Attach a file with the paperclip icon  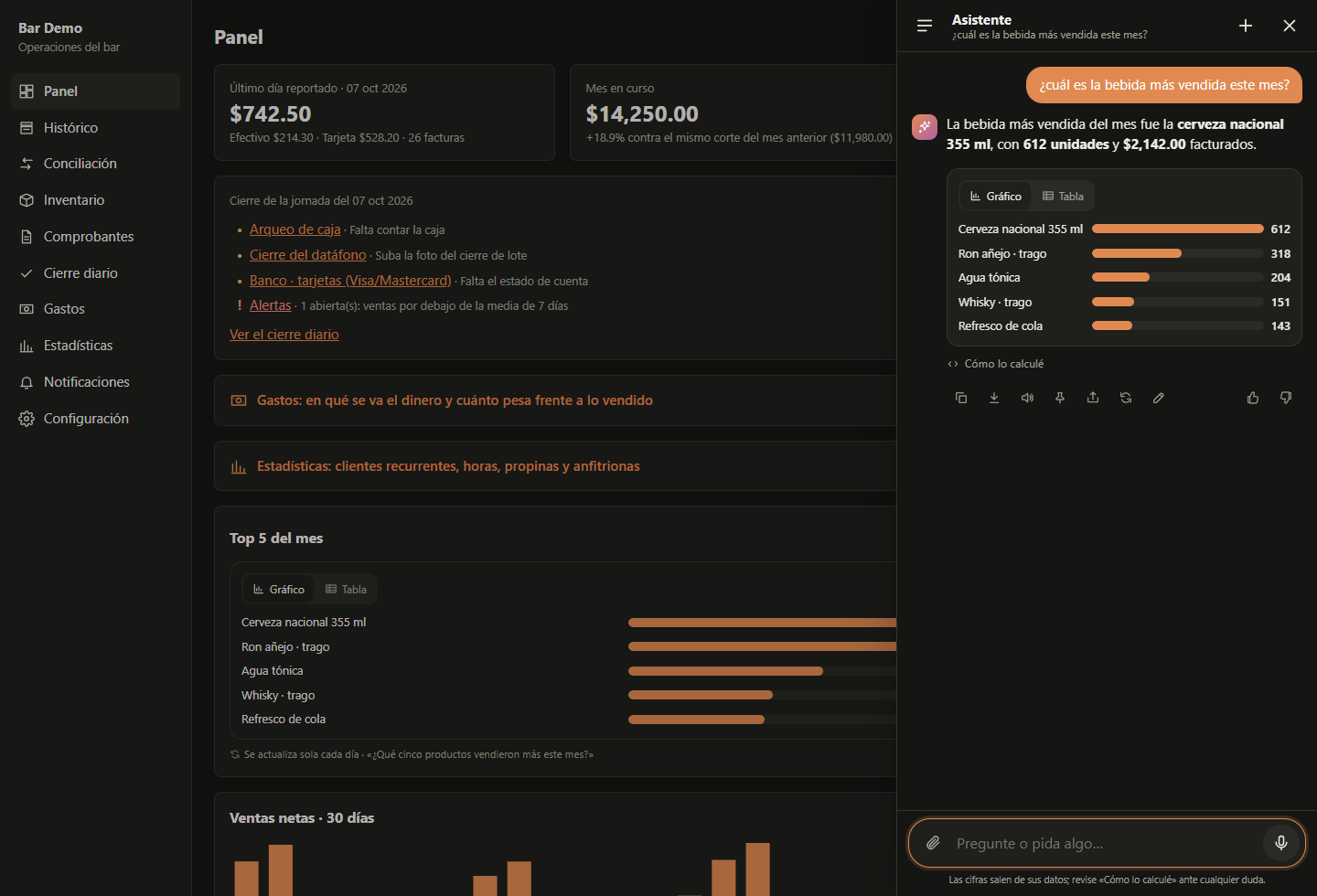tap(933, 843)
